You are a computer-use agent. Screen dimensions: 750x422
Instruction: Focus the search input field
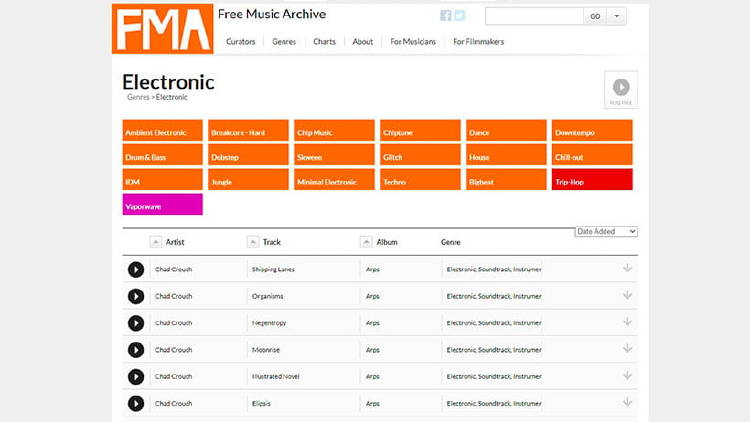534,16
